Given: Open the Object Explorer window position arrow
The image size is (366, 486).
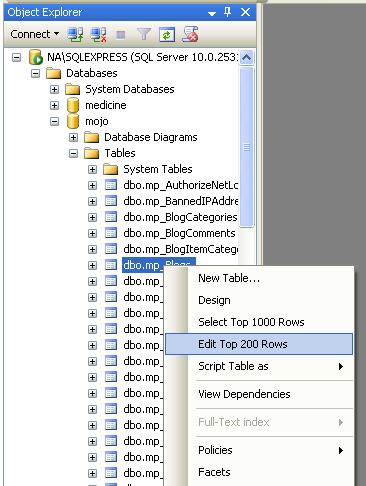Looking at the screenshot, I should coord(212,13).
